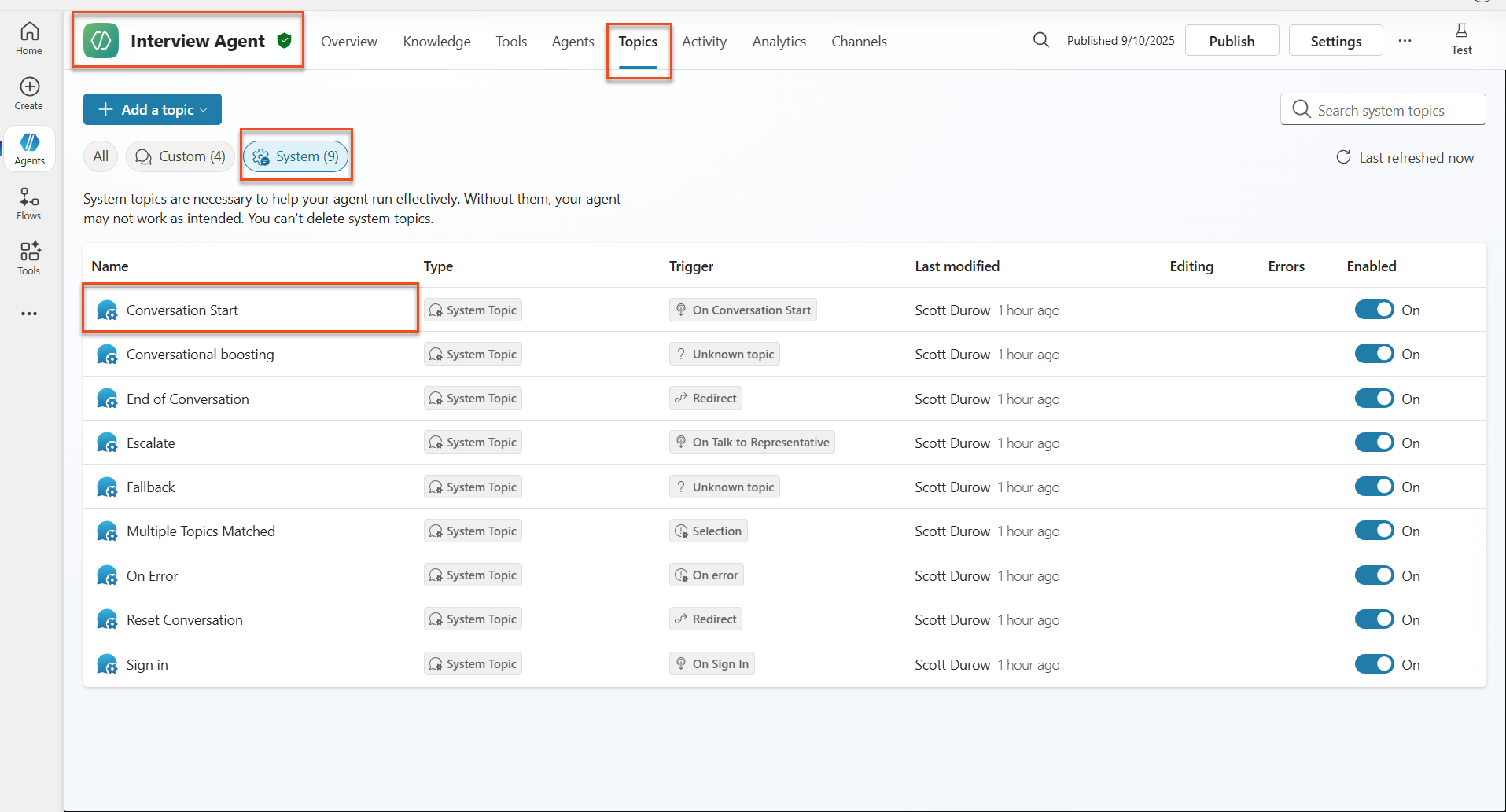This screenshot has height=812, width=1506.
Task: Click the On Talk to Representative trigger badge
Action: [753, 442]
